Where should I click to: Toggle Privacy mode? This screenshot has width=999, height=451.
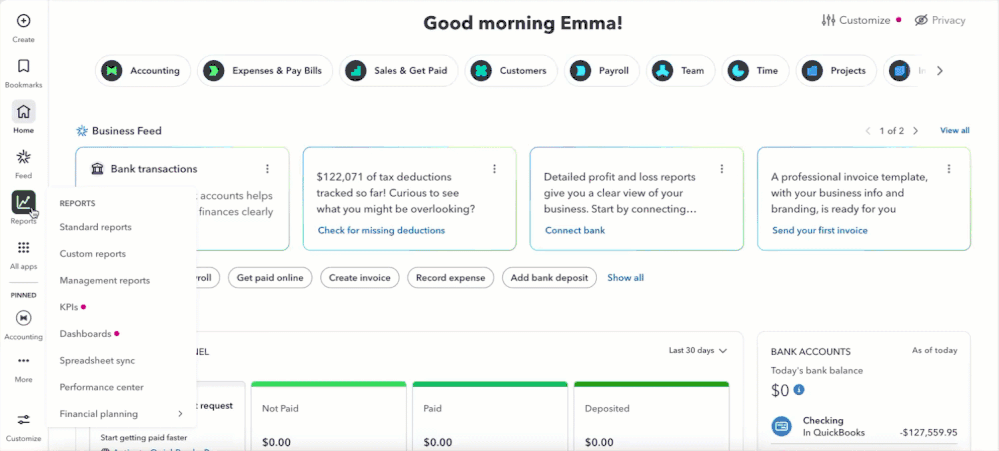click(939, 20)
